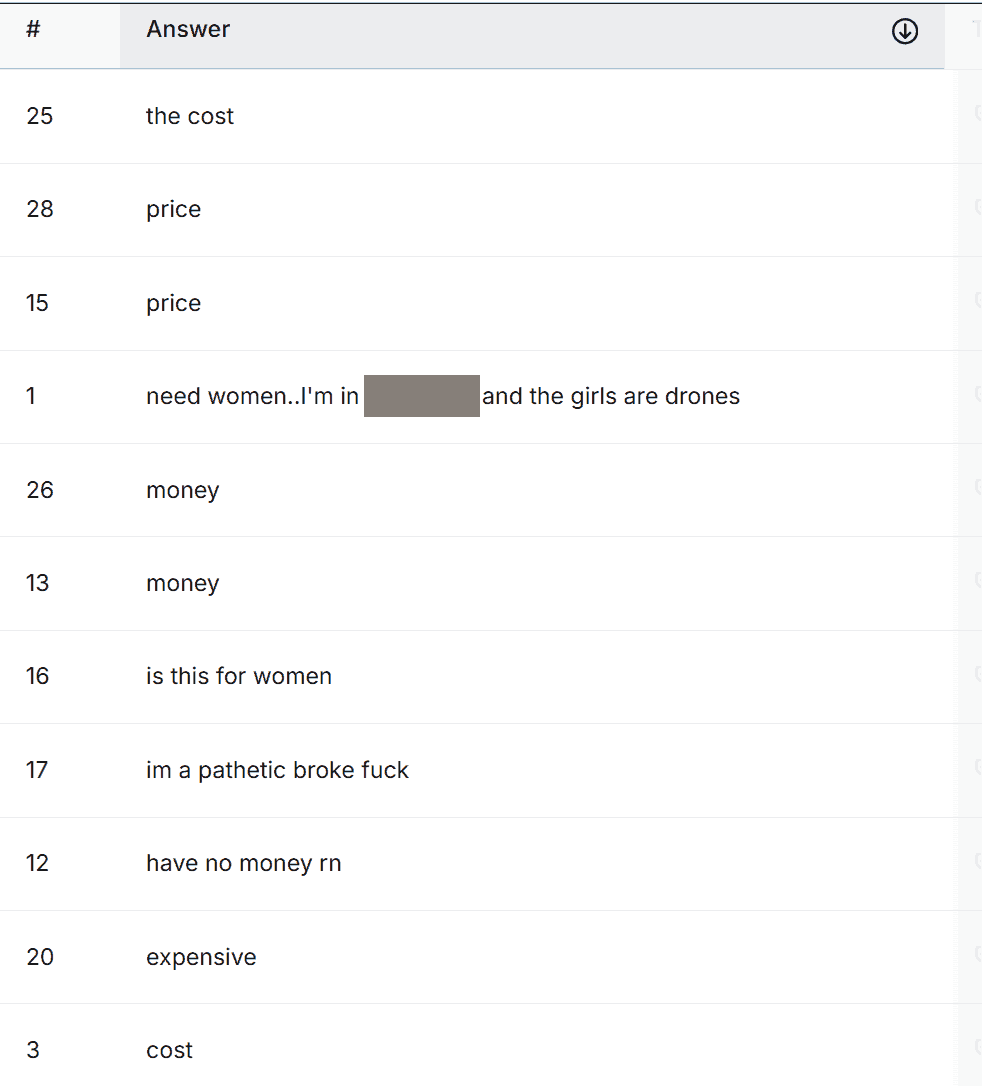982x1086 pixels.
Task: Select response number 26 'money'
Action: point(491,490)
